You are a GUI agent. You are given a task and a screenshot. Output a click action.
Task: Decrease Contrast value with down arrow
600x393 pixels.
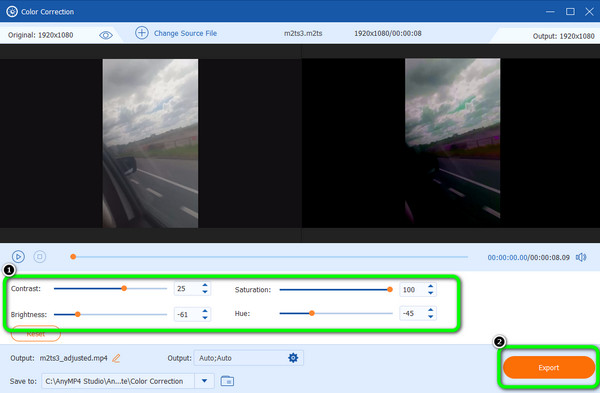[205, 292]
